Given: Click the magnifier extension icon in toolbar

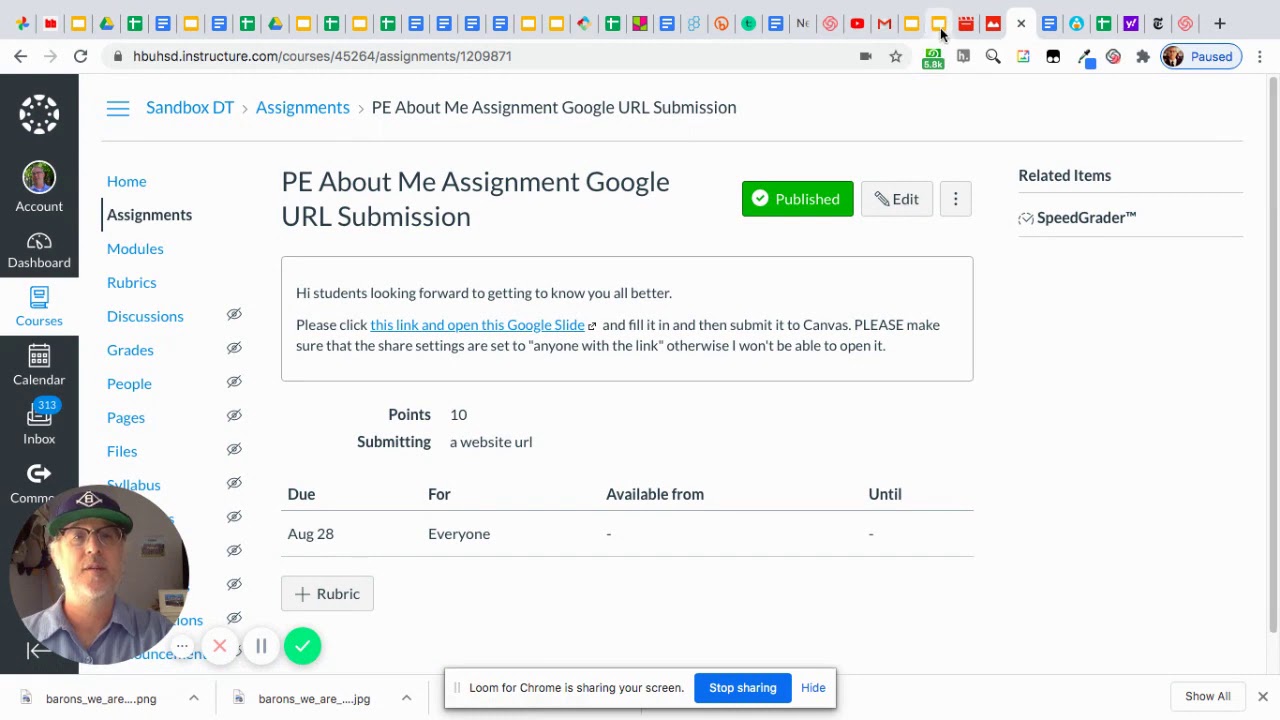Looking at the screenshot, I should point(993,57).
